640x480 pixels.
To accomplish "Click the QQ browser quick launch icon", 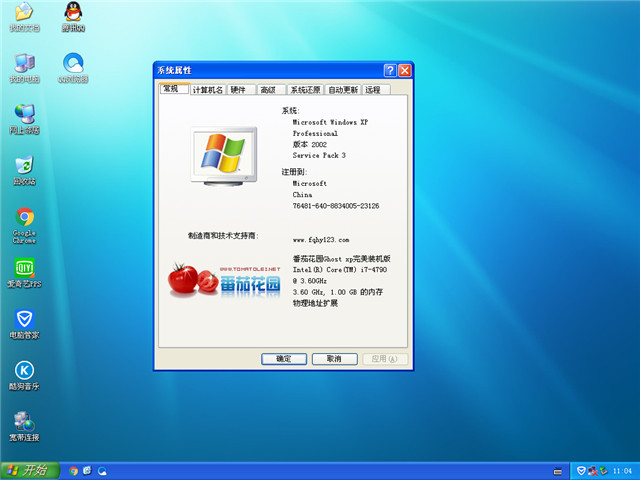I will click(102, 471).
